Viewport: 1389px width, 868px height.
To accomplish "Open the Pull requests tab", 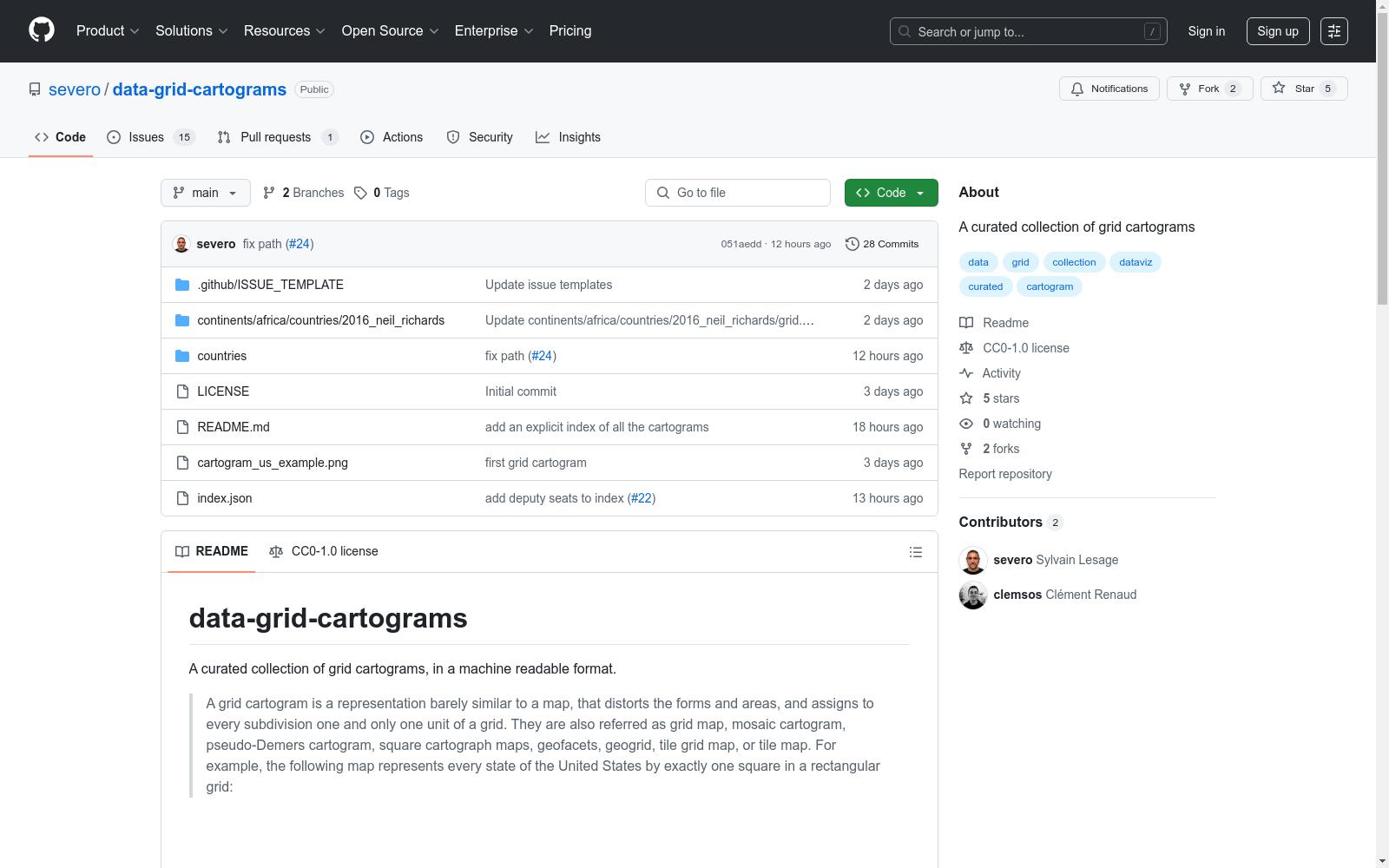I will (278, 137).
